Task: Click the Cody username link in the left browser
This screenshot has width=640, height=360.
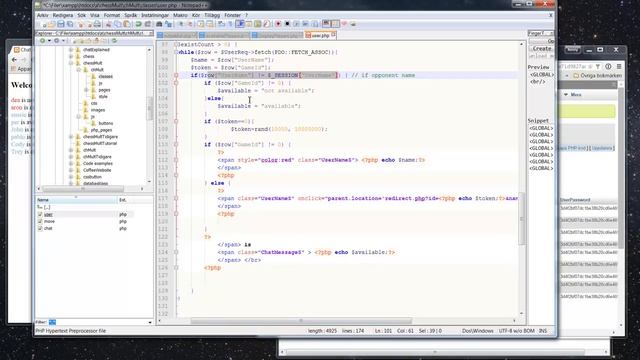Action: tap(18, 144)
